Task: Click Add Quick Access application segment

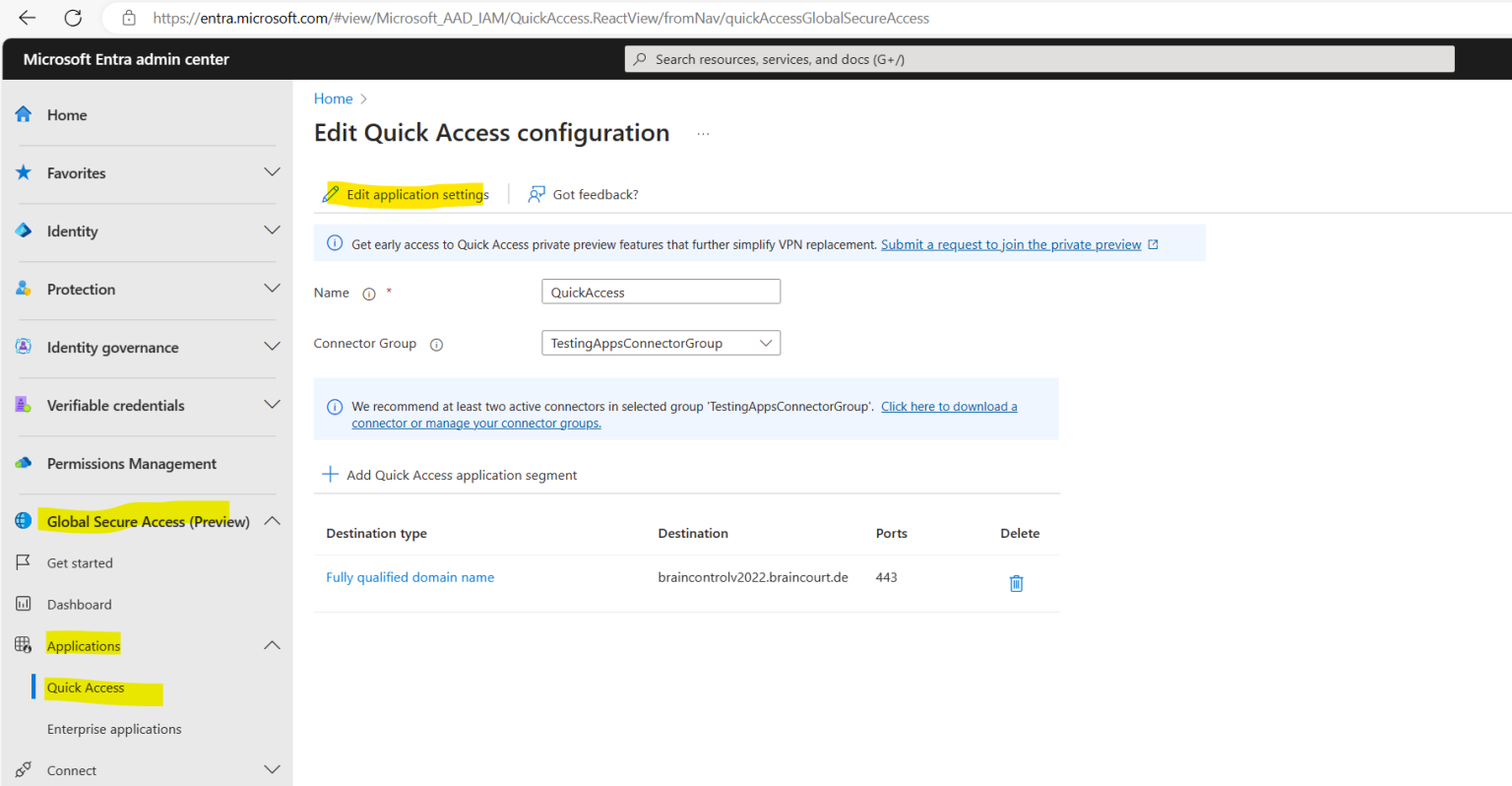Action: point(449,474)
